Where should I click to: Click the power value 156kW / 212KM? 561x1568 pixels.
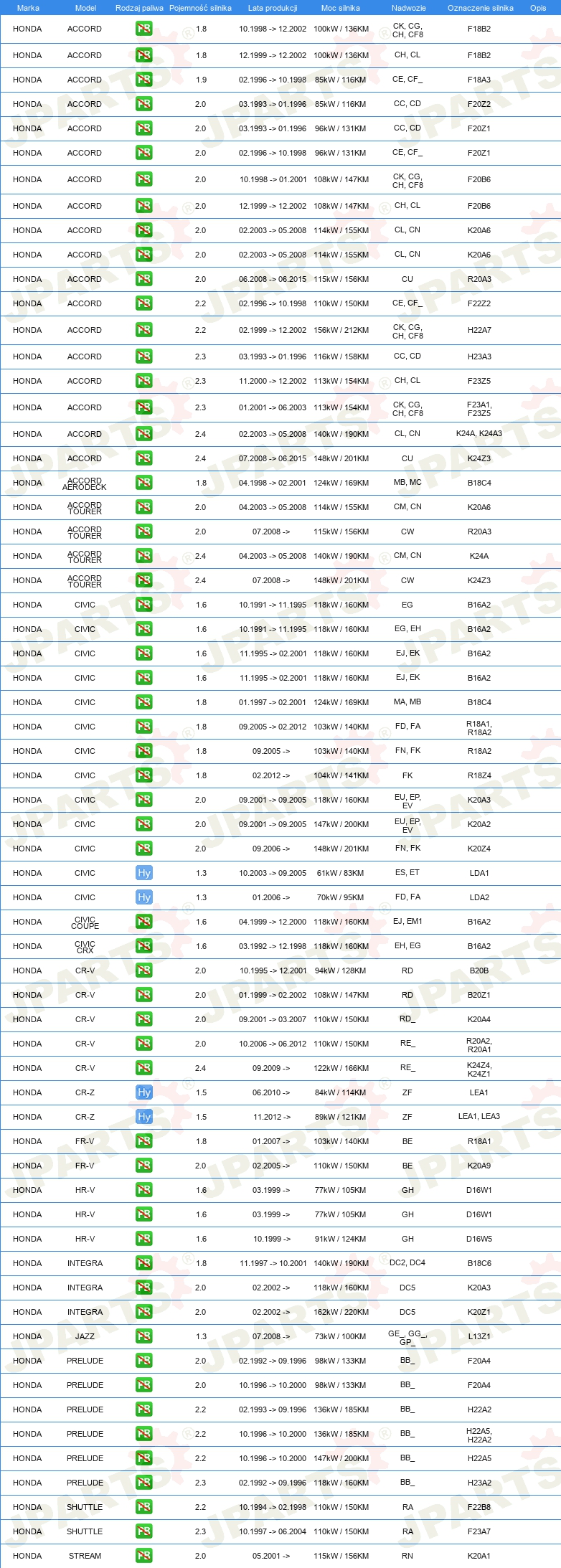(341, 330)
